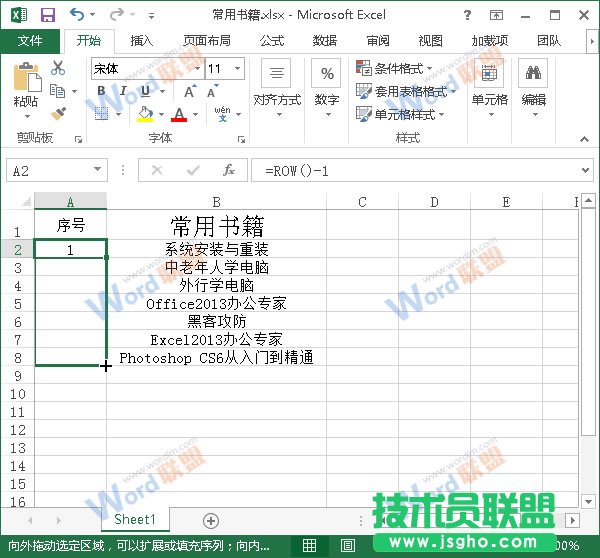Click the Name Box showing A2

(50, 171)
